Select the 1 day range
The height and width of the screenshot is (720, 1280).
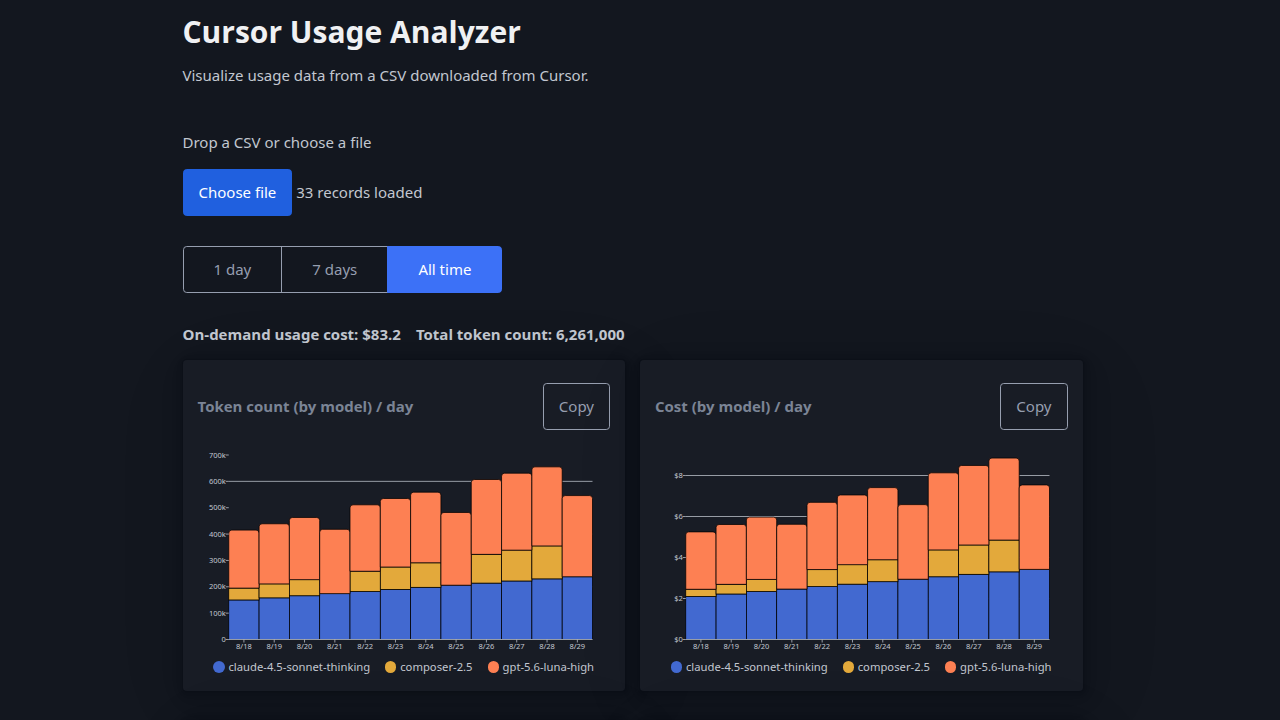click(232, 270)
